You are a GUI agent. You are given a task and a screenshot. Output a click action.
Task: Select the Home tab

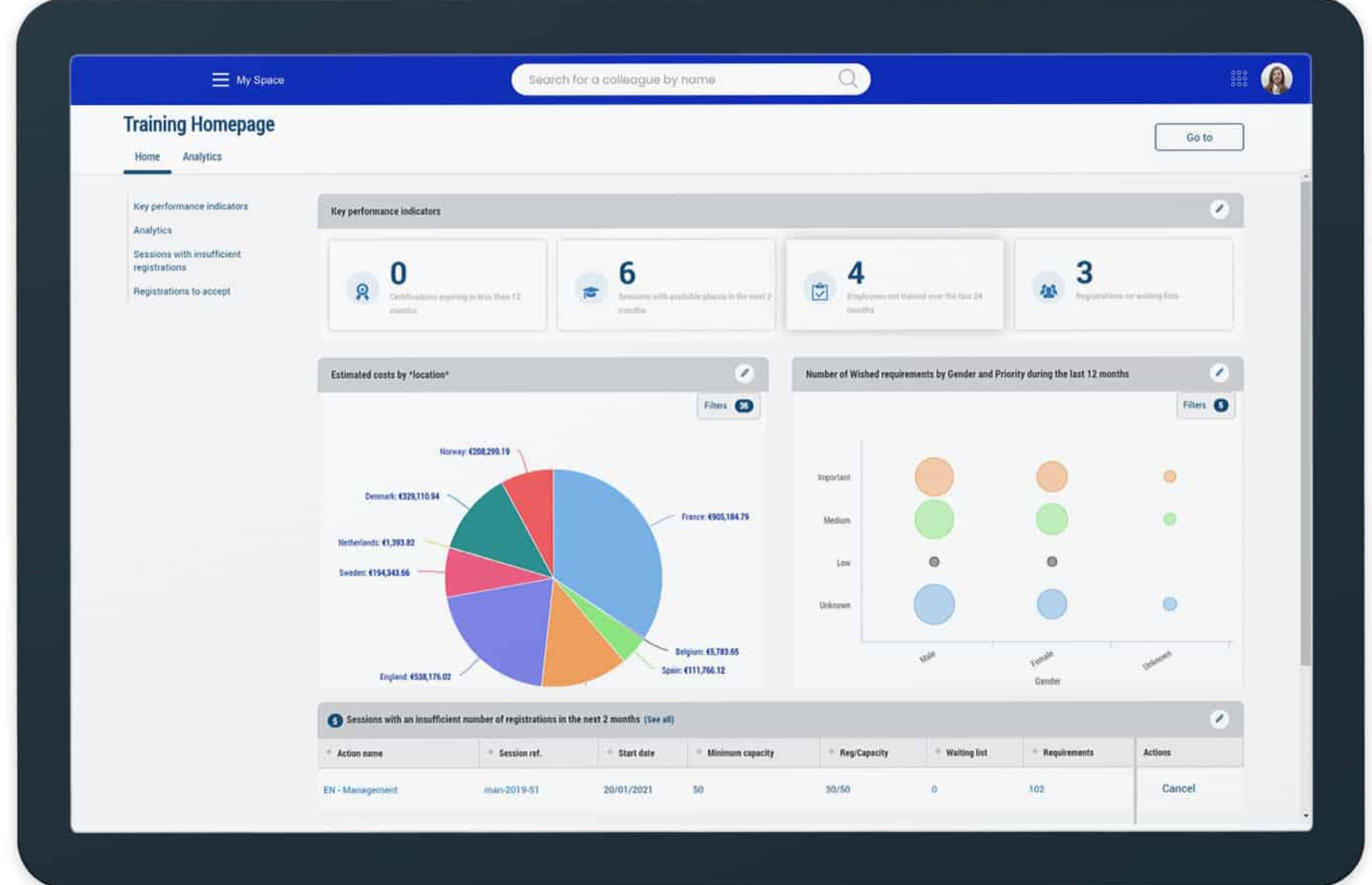tap(147, 157)
